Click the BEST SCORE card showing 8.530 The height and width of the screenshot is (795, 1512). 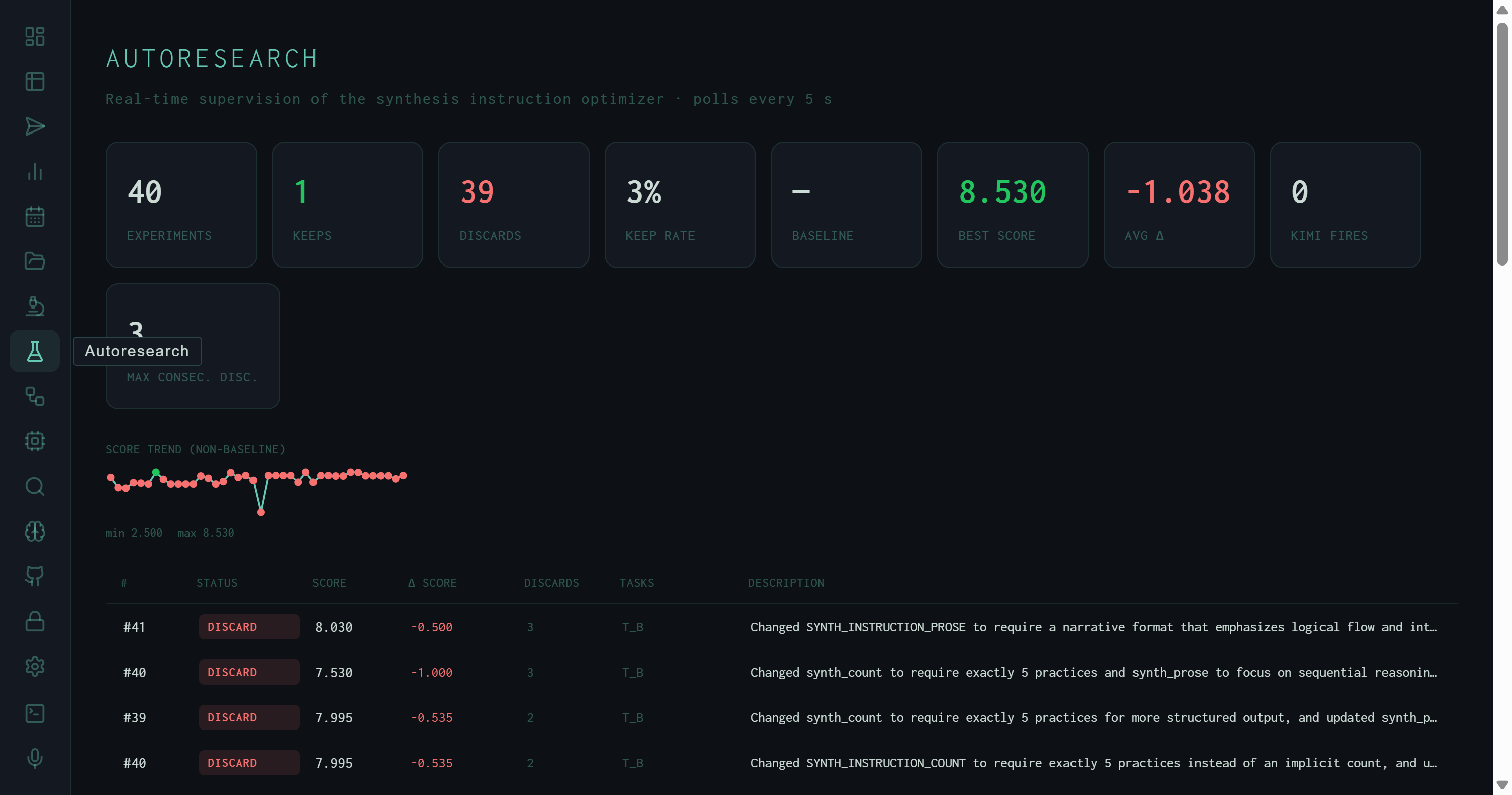[1013, 205]
